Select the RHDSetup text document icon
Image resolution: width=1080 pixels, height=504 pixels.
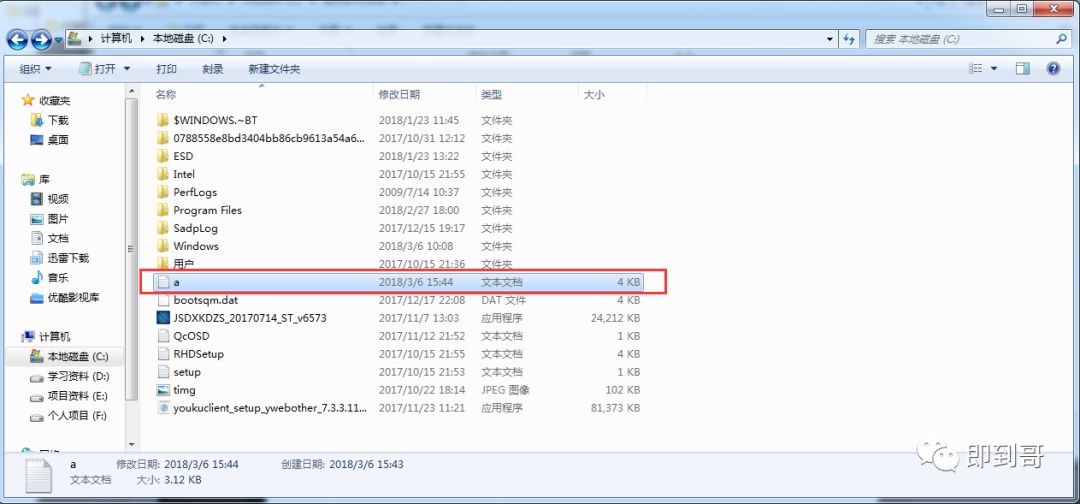pos(163,354)
